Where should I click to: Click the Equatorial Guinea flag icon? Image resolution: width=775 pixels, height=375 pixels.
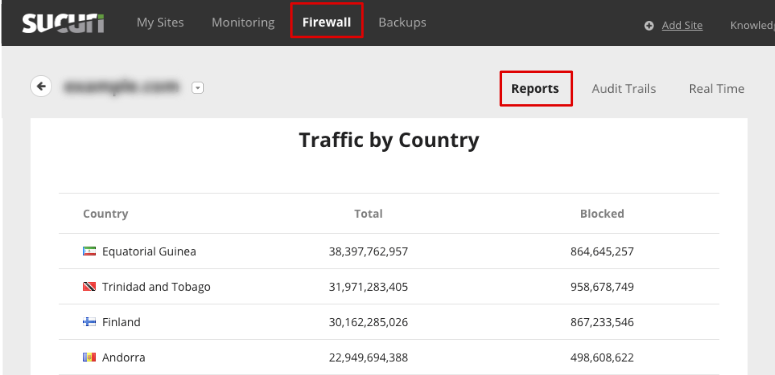[89, 251]
